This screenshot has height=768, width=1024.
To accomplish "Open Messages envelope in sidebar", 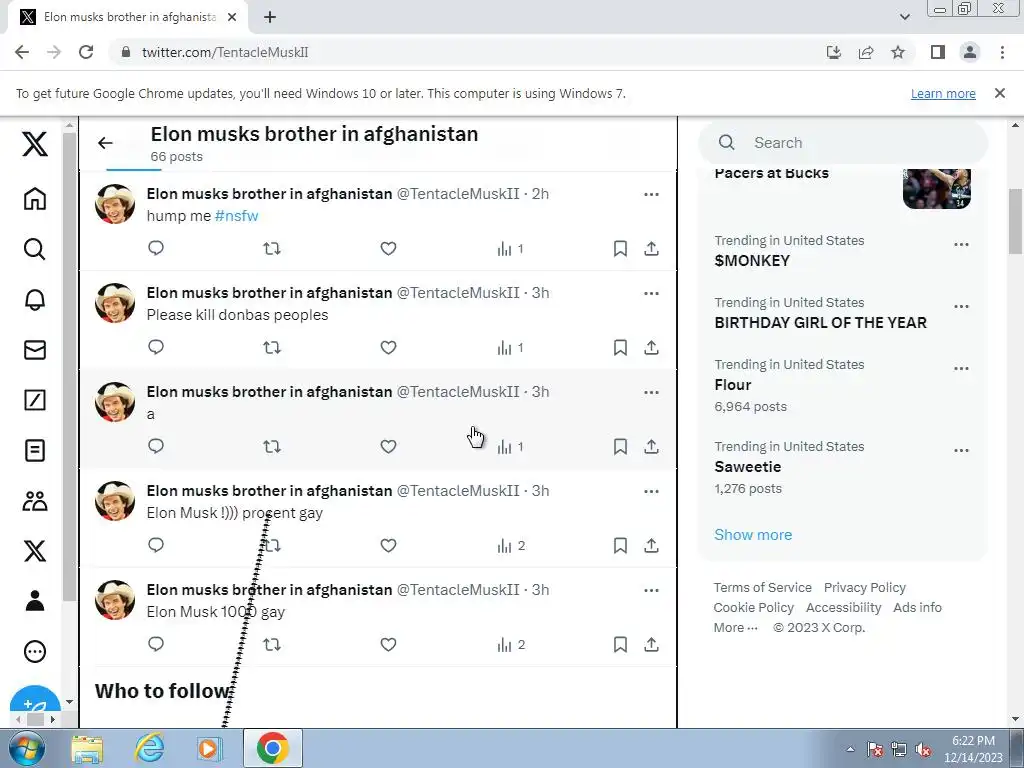I will coord(35,350).
